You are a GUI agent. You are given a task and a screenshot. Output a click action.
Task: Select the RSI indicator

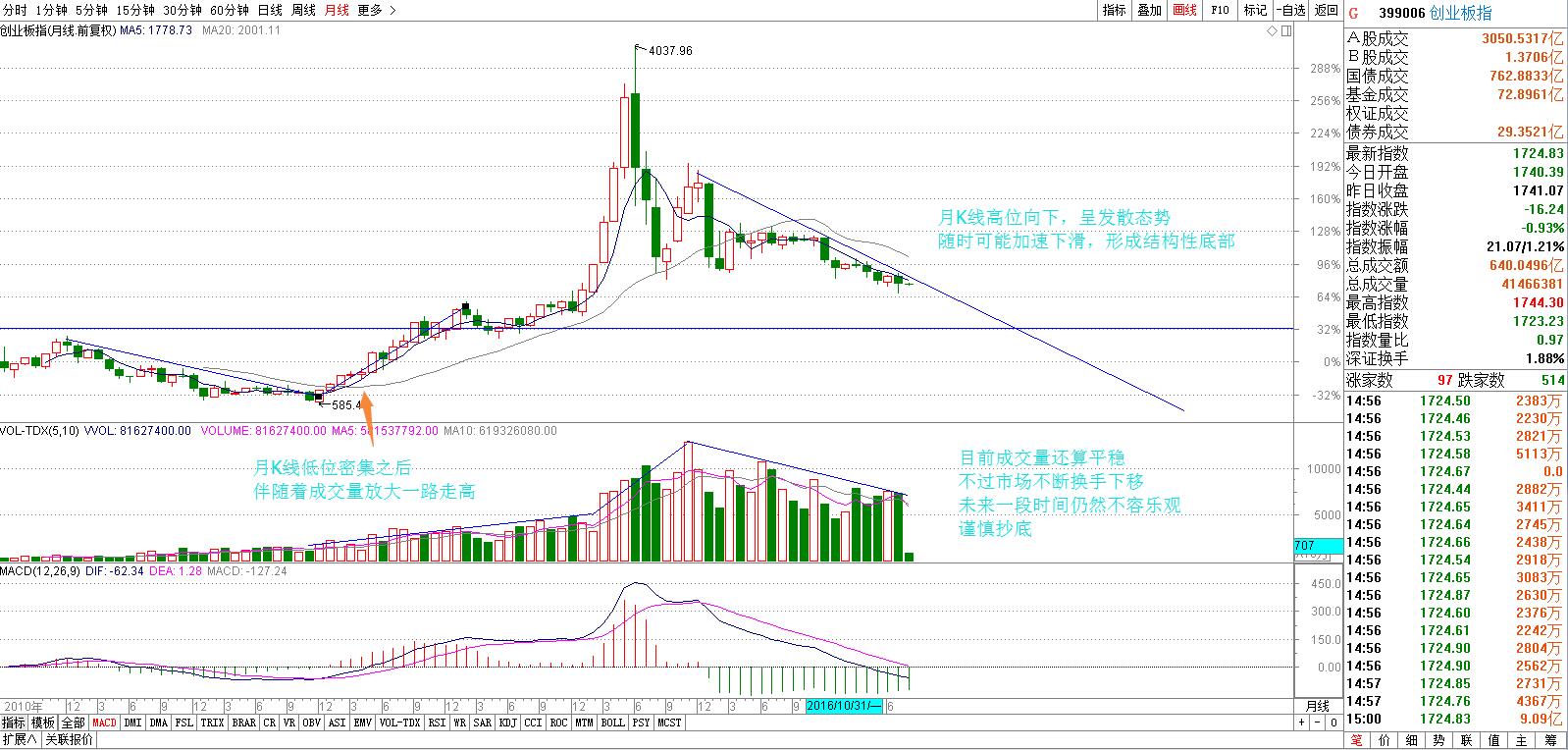[437, 723]
